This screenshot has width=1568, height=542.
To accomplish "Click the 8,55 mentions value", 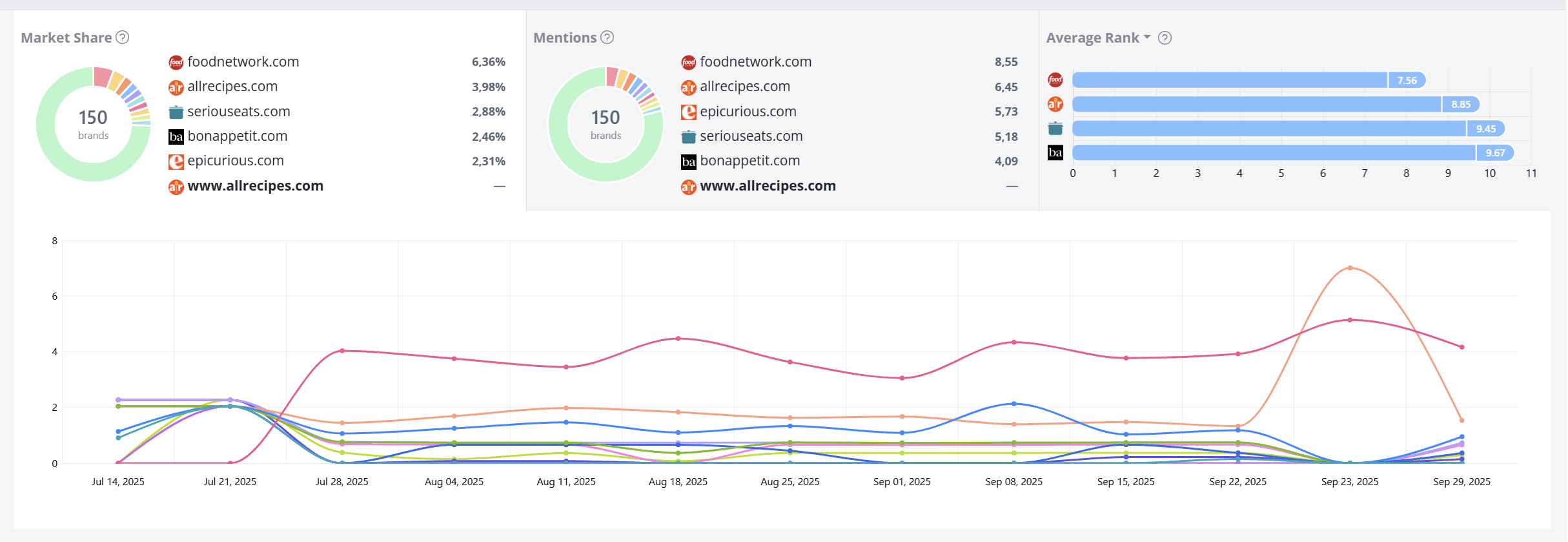I will coord(1006,62).
